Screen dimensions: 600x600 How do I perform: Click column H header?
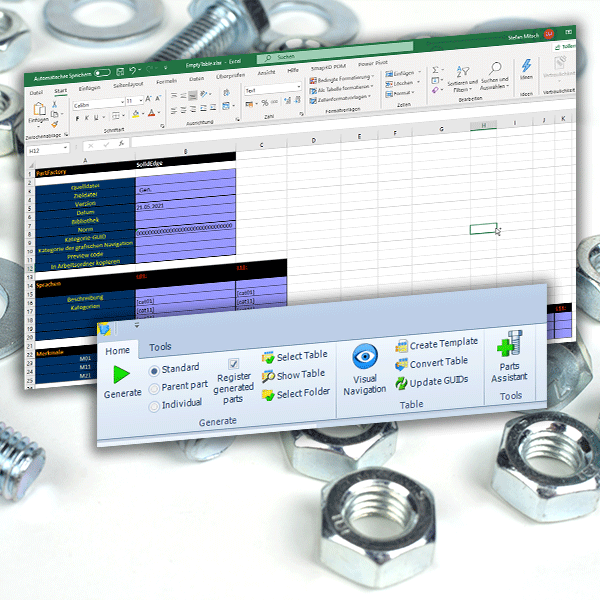tap(483, 126)
